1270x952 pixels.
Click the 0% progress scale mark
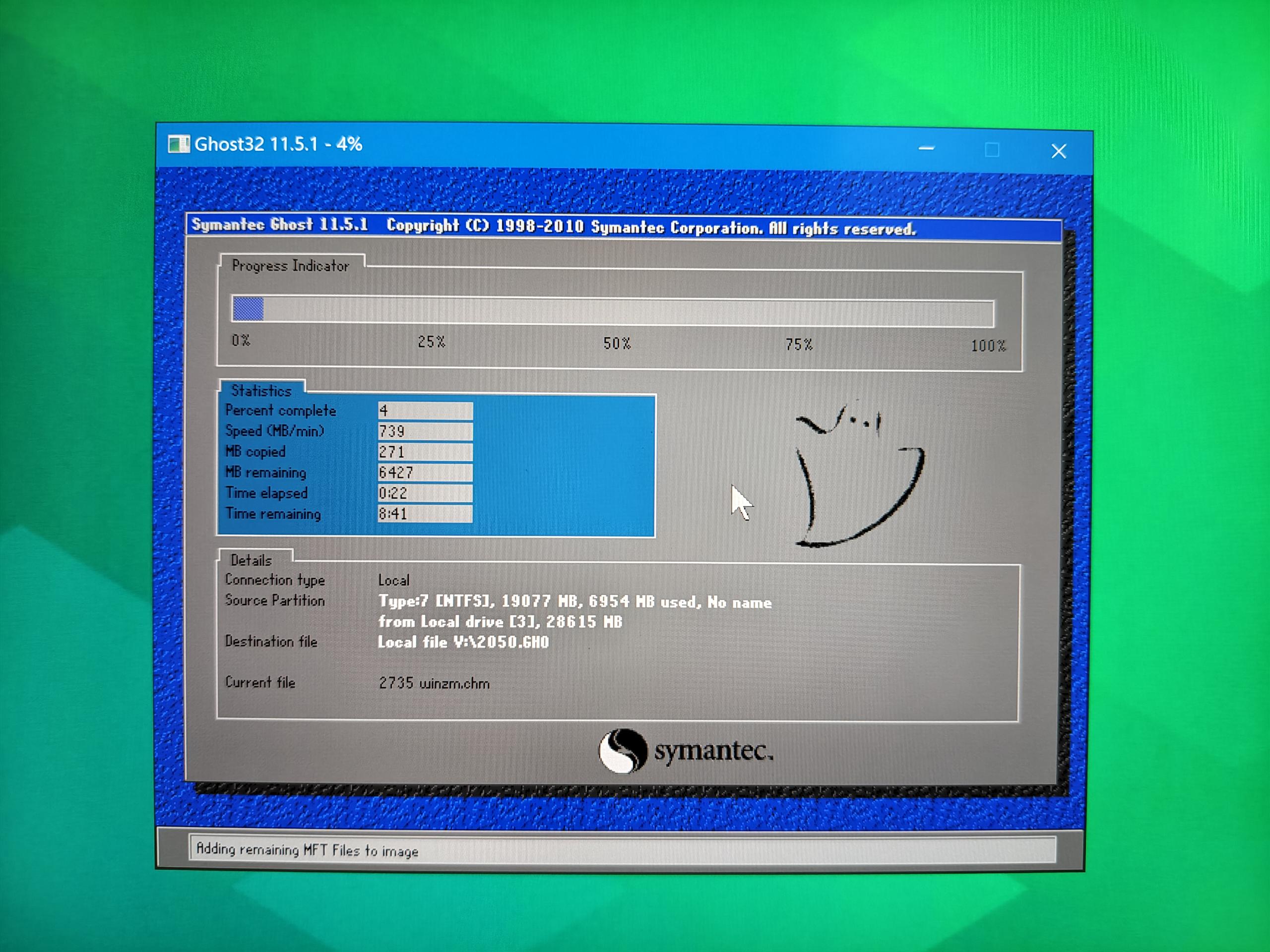pos(241,340)
